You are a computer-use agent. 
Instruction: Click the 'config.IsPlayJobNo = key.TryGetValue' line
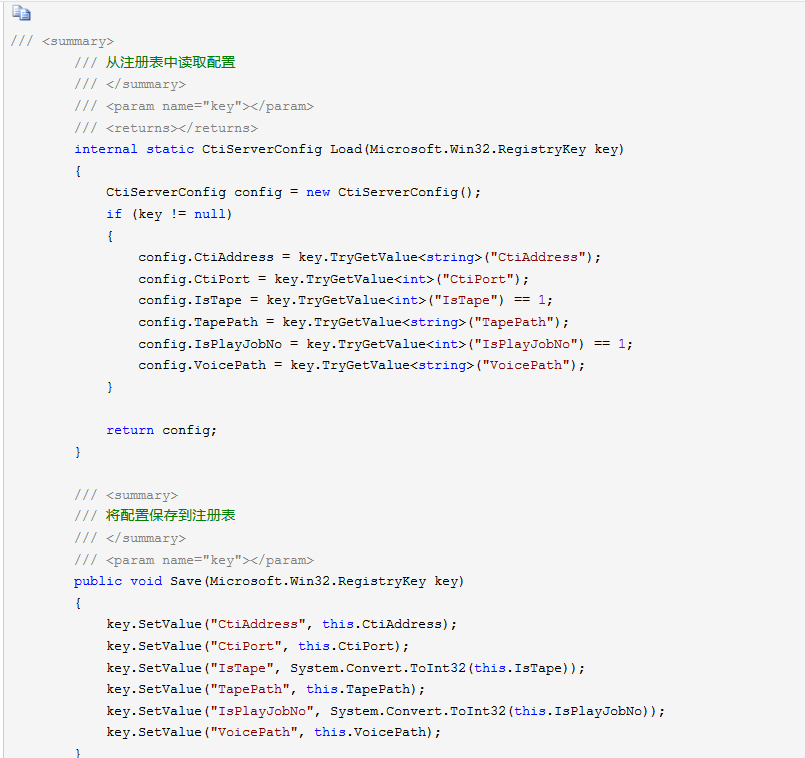coord(385,344)
